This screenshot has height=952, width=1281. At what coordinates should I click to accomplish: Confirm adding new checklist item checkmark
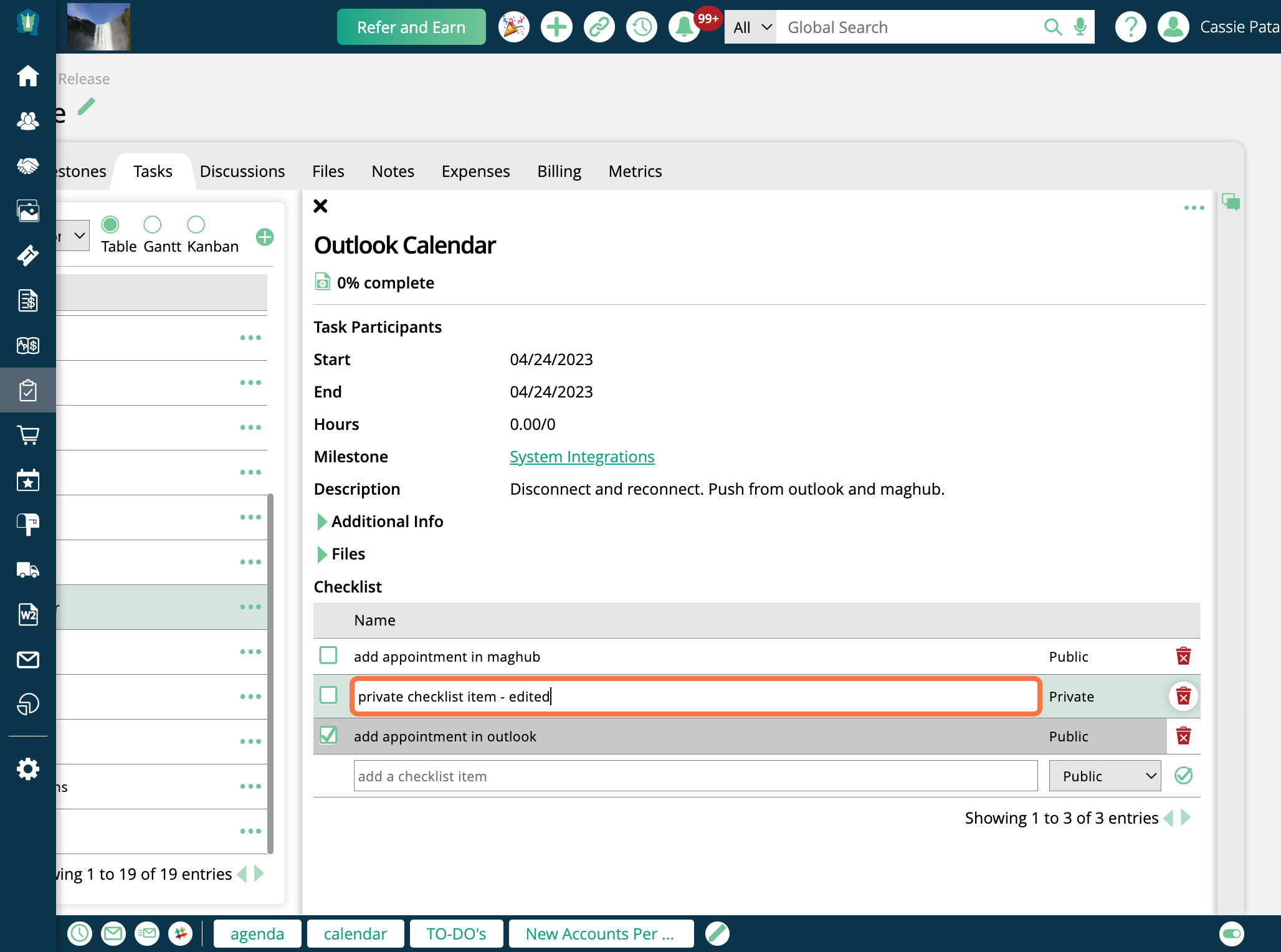(x=1183, y=776)
